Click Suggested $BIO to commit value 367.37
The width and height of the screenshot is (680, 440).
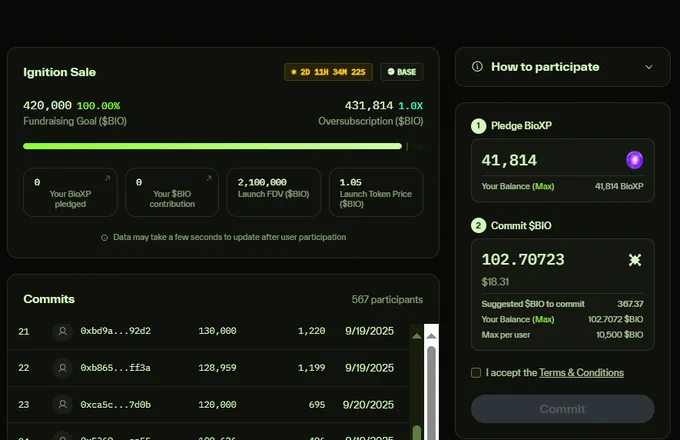pyautogui.click(x=630, y=304)
